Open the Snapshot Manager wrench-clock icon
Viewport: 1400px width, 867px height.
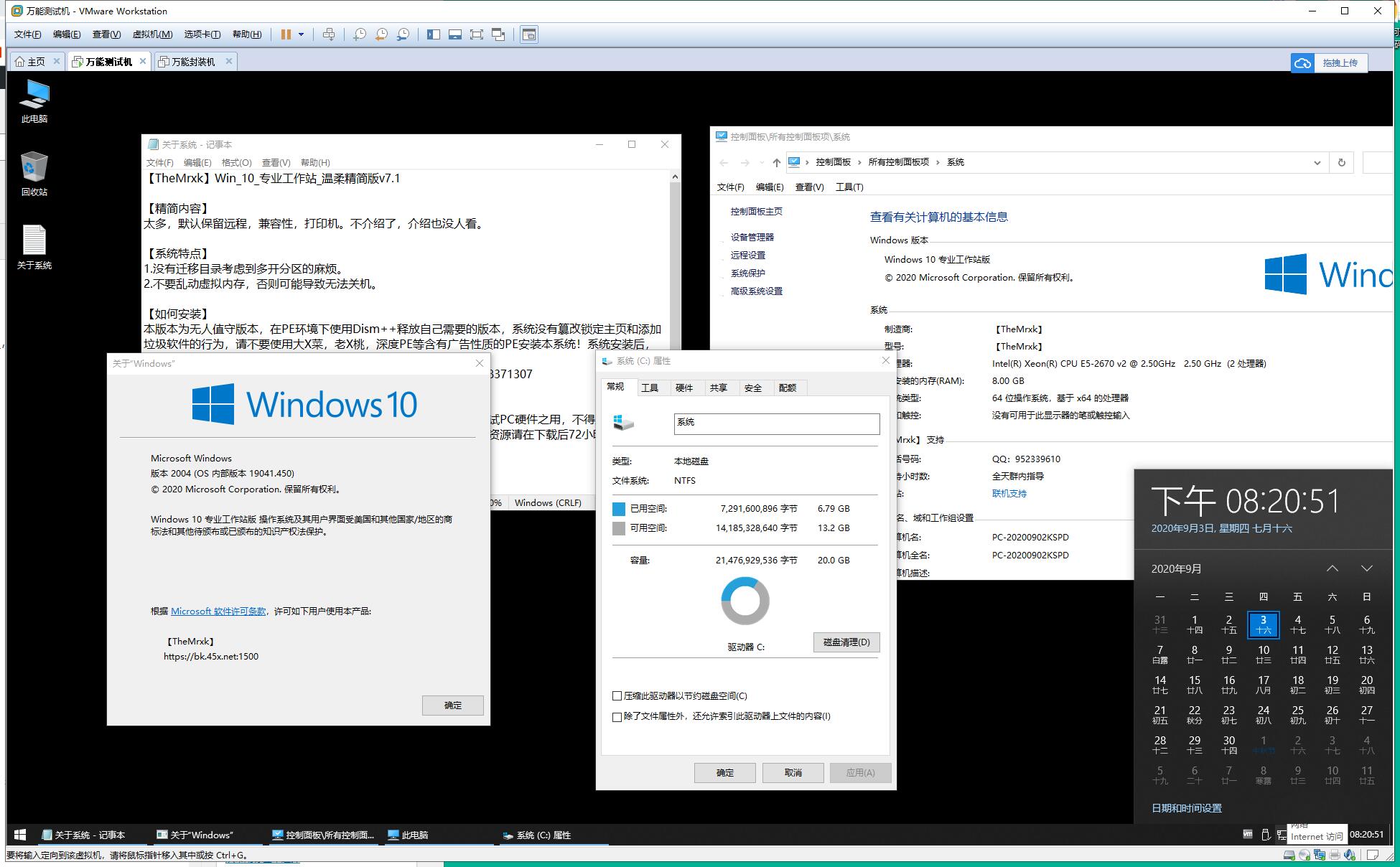(403, 34)
